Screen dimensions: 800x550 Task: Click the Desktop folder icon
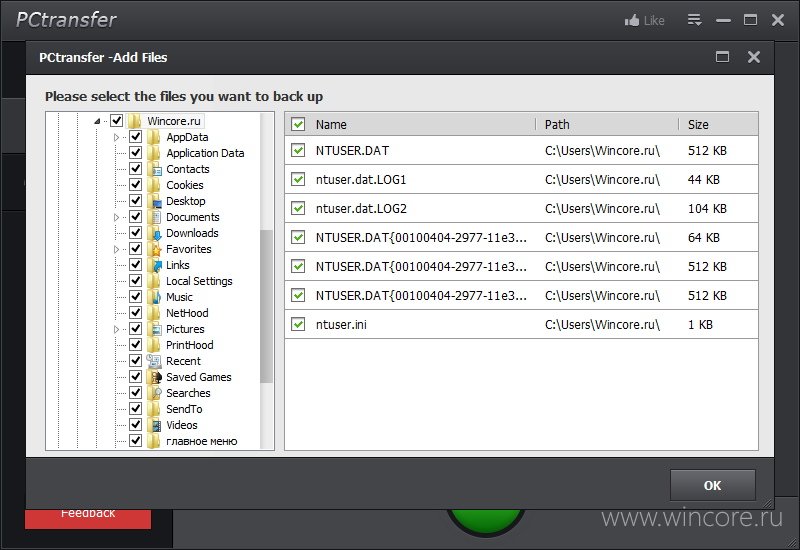(153, 201)
